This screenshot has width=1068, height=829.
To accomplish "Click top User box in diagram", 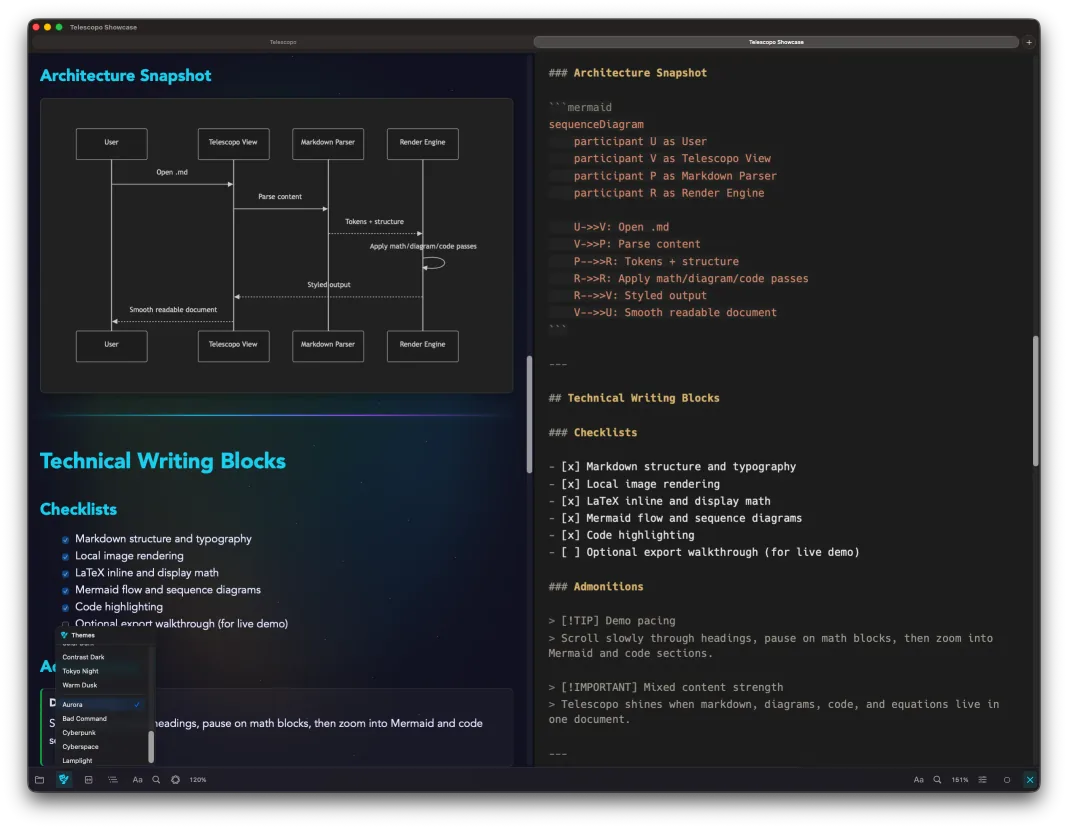I will coord(112,144).
